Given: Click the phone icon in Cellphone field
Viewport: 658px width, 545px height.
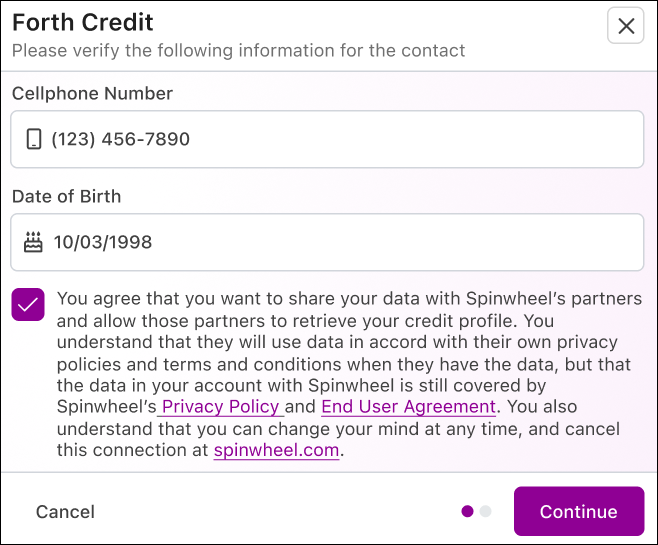Looking at the screenshot, I should [34, 139].
